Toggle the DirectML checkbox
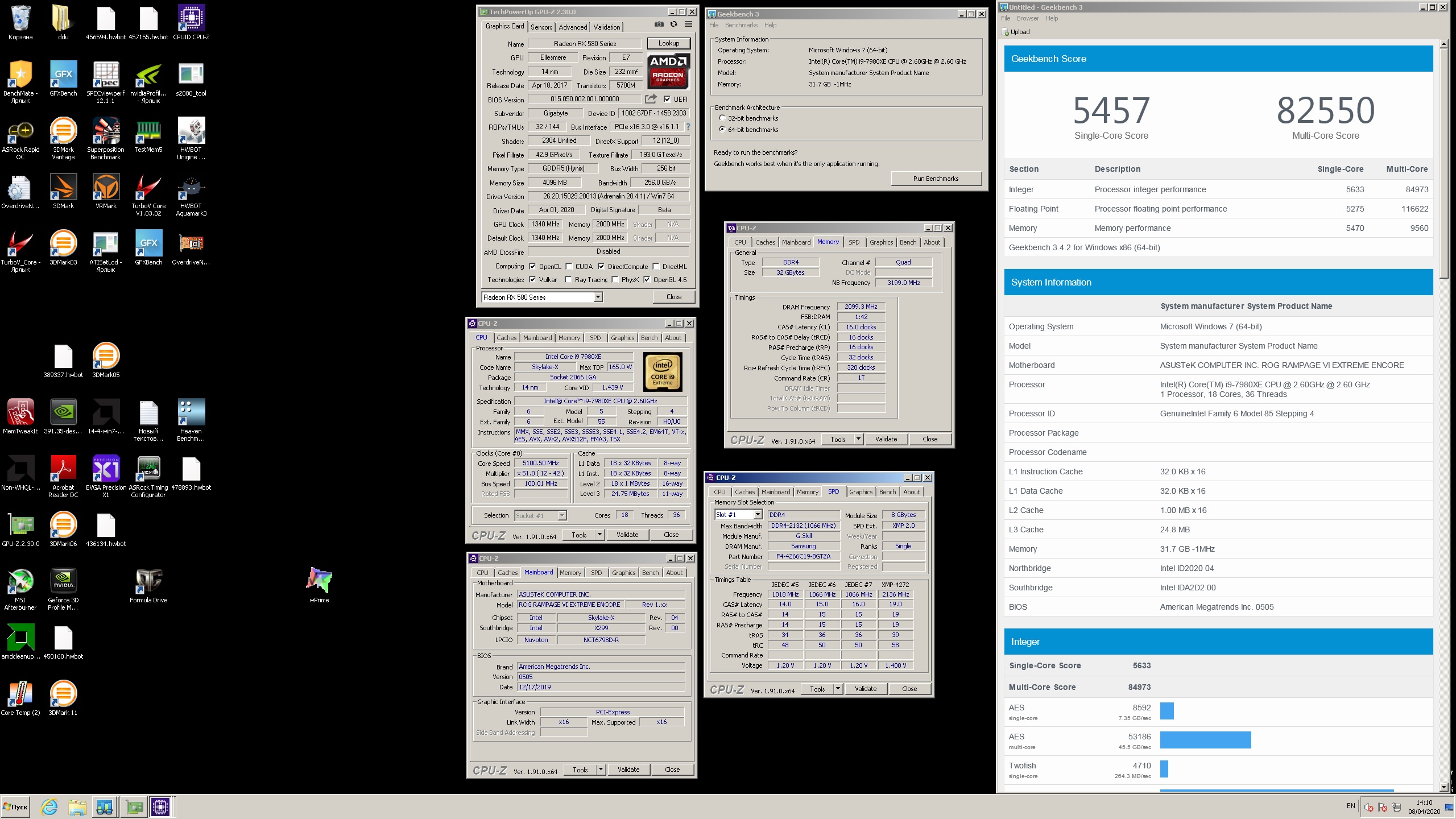This screenshot has height=819, width=1456. pos(656,266)
